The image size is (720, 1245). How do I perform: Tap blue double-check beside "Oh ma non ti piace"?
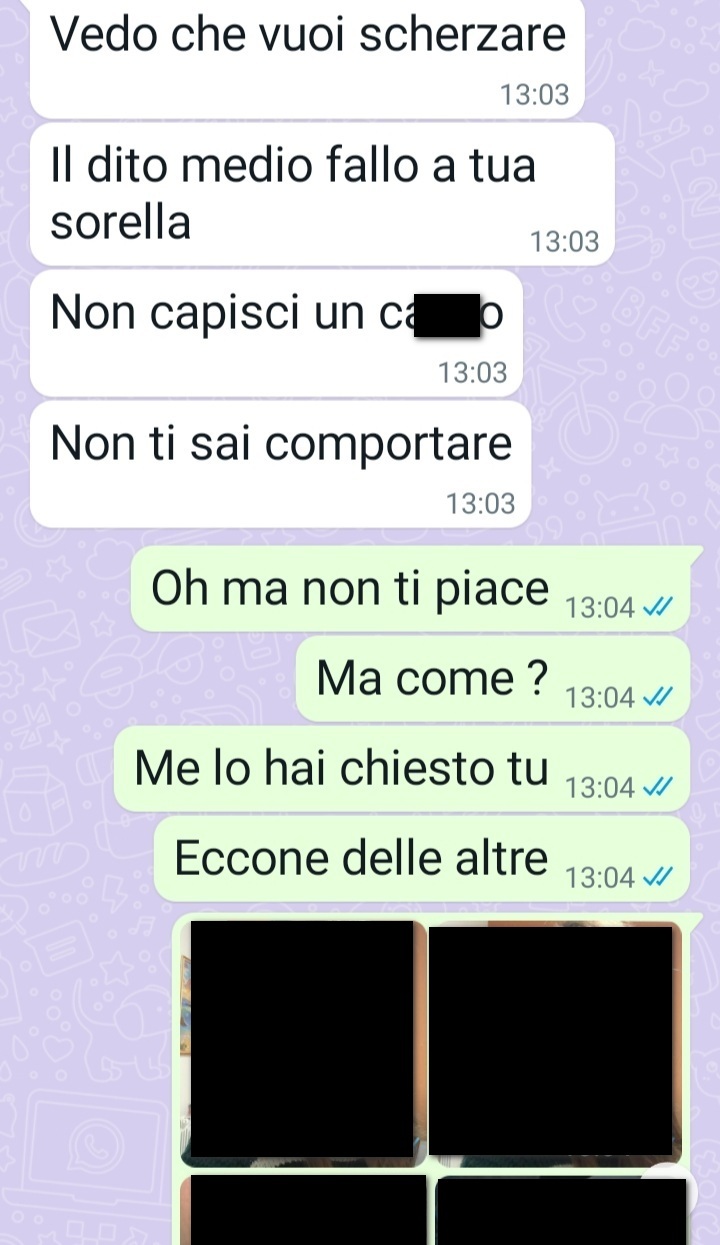656,607
